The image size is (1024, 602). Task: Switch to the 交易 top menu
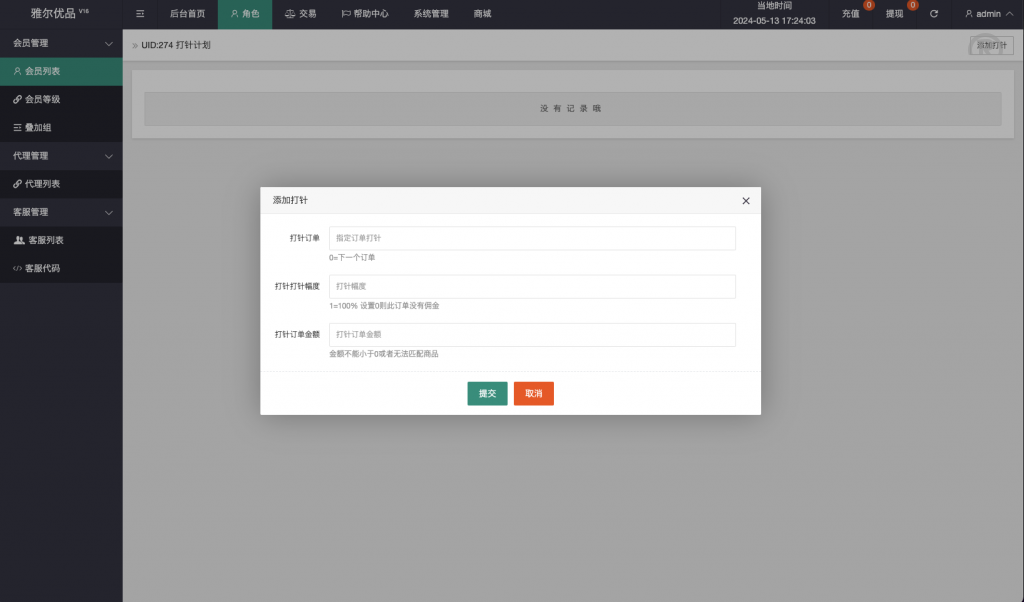301,14
